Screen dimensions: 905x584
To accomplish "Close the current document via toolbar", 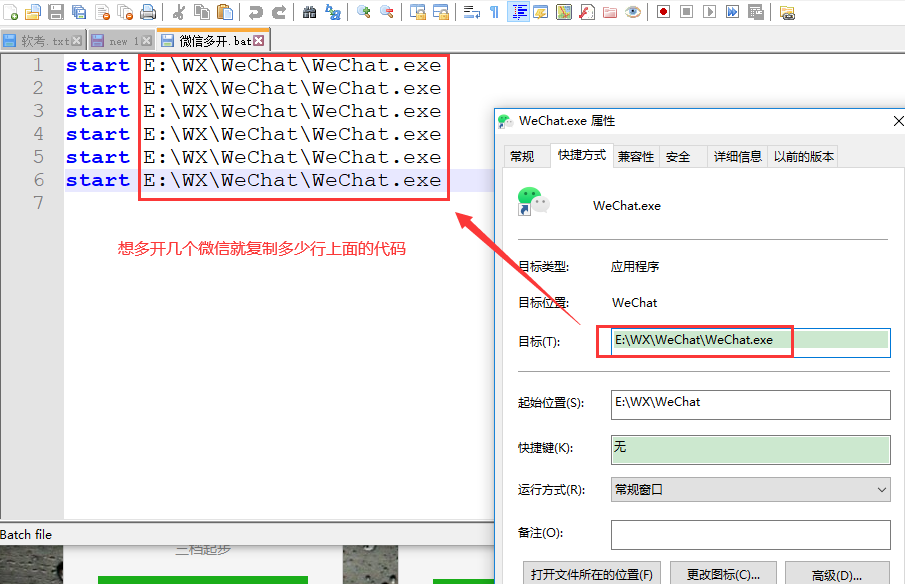I will (x=102, y=12).
